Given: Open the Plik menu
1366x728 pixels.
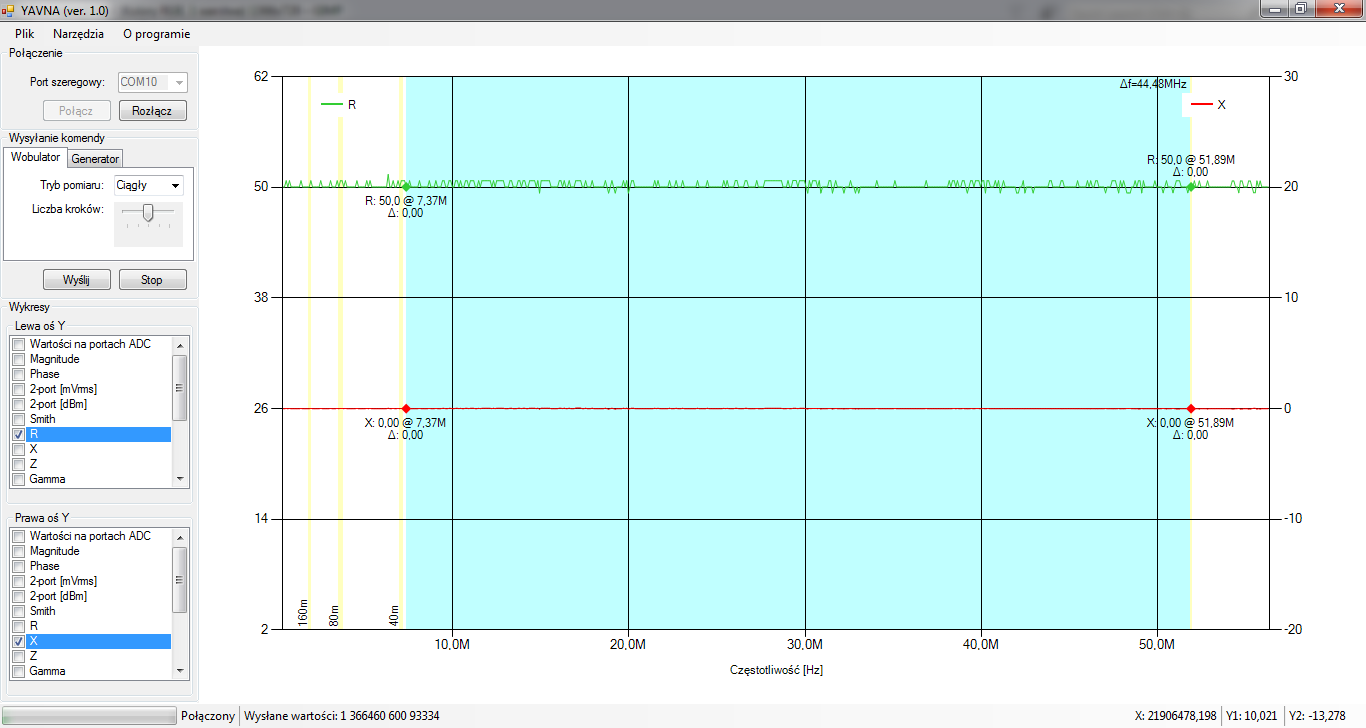Looking at the screenshot, I should pos(25,33).
